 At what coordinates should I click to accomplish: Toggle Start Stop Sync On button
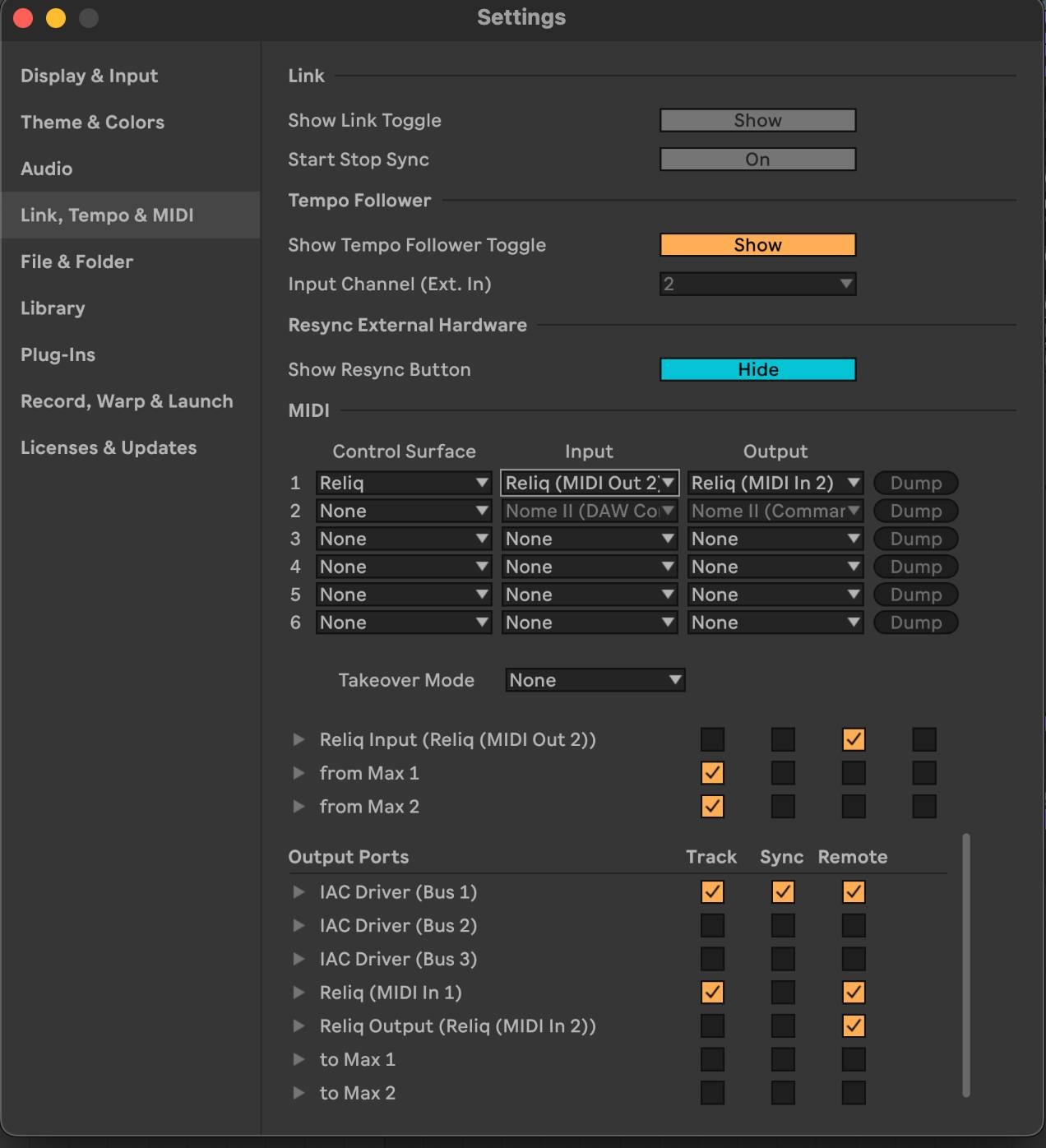757,160
